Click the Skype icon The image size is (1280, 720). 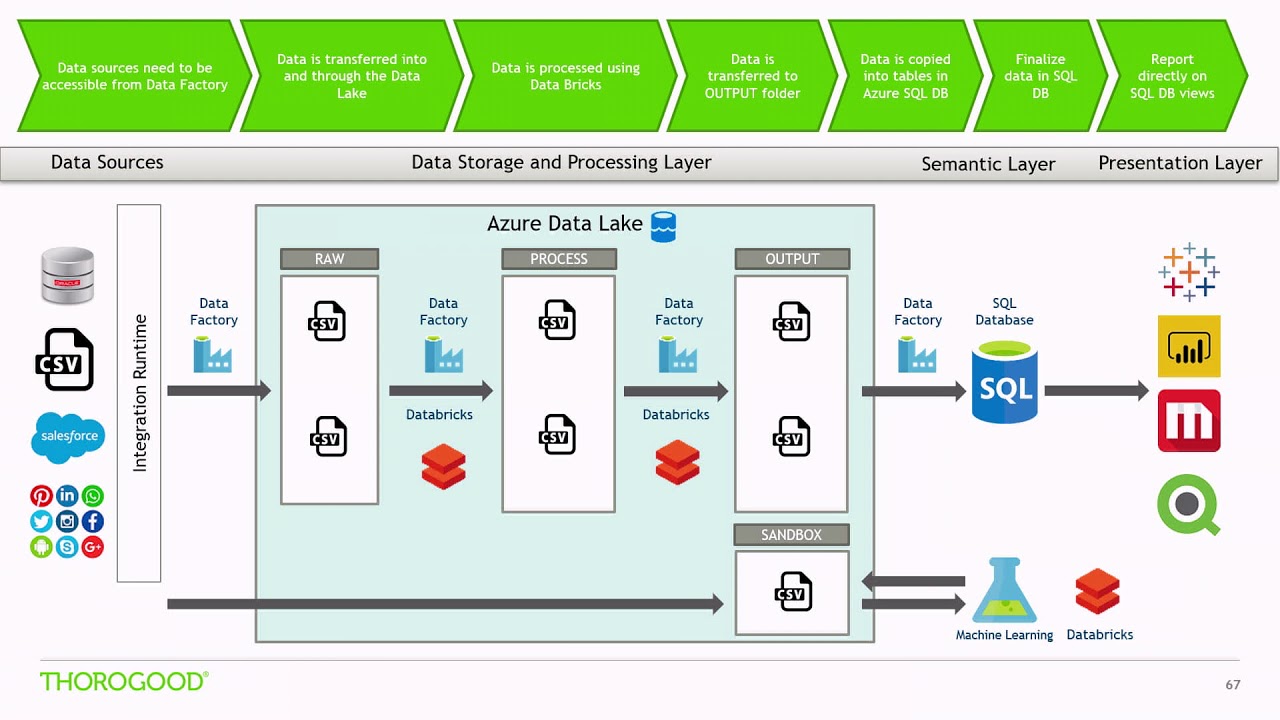67,547
